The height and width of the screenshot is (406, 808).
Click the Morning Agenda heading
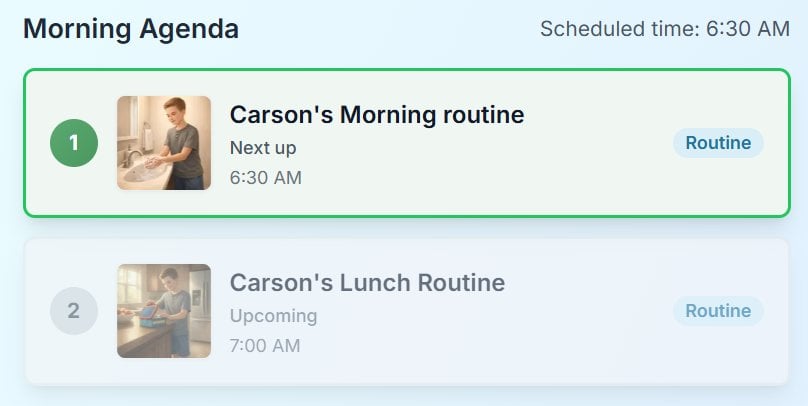tap(131, 28)
